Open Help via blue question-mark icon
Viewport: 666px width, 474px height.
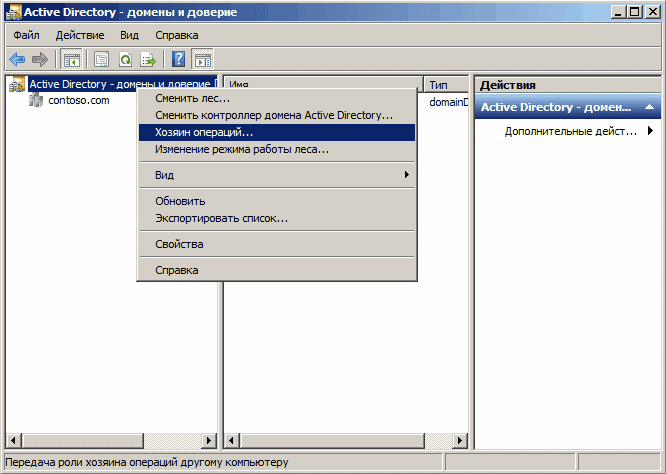[179, 59]
